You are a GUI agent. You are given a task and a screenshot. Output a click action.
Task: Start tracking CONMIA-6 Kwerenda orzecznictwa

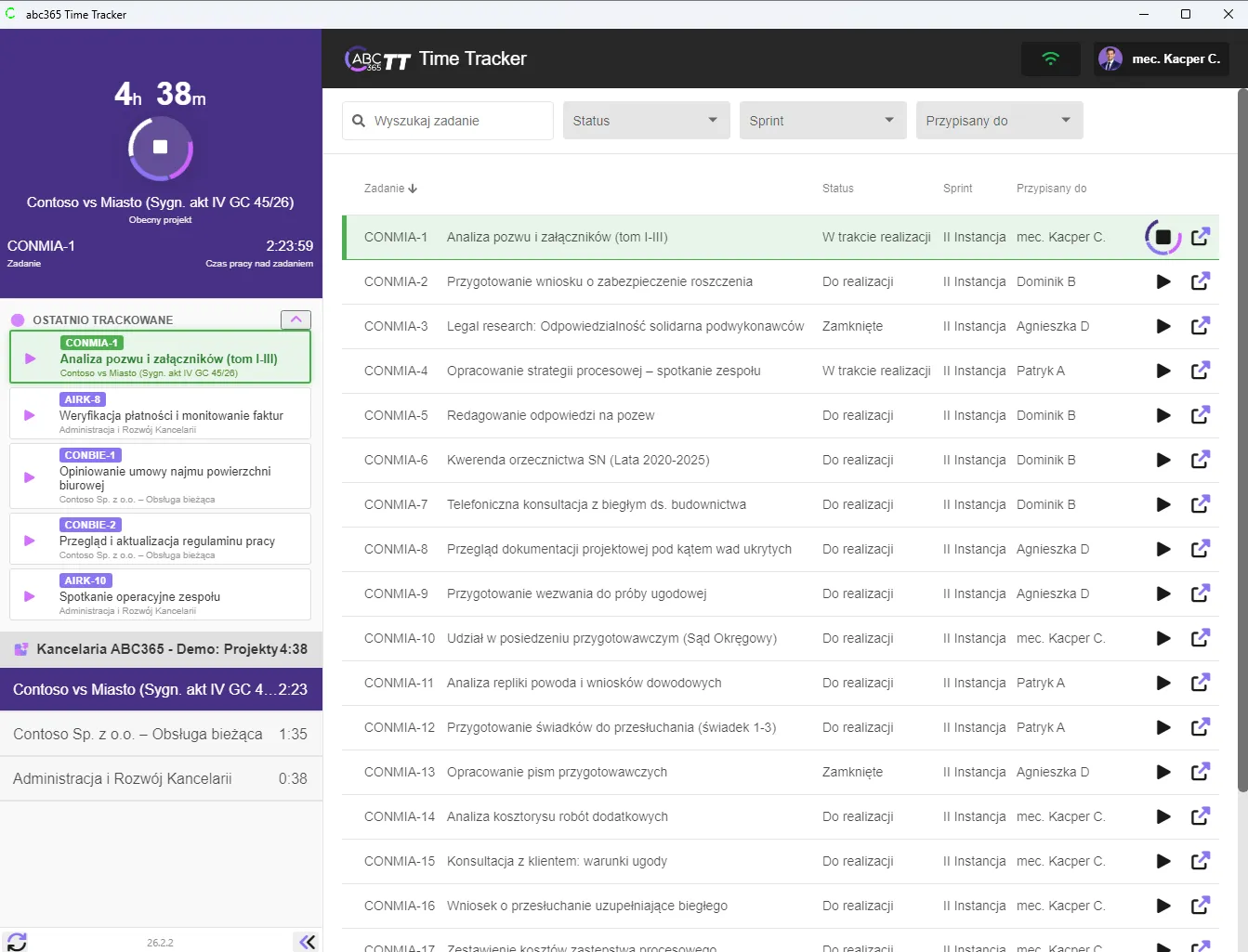(1163, 460)
